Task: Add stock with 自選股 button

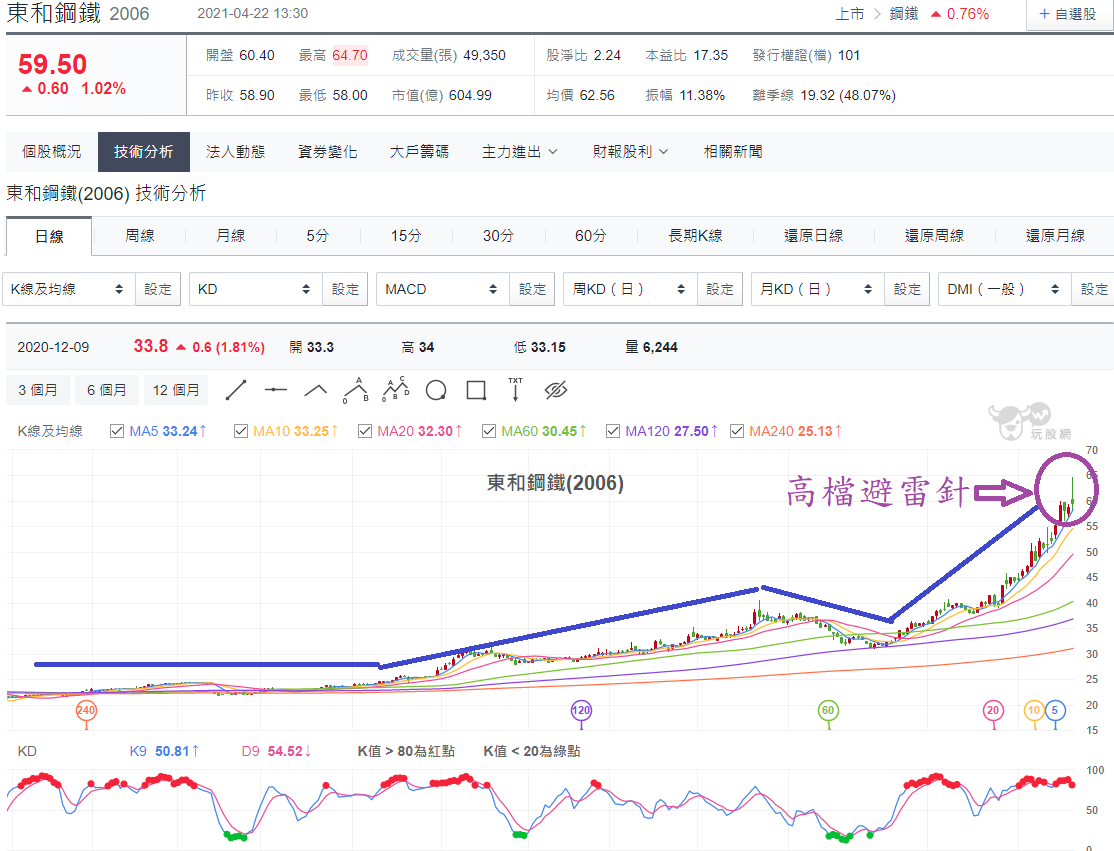Action: (x=1067, y=15)
